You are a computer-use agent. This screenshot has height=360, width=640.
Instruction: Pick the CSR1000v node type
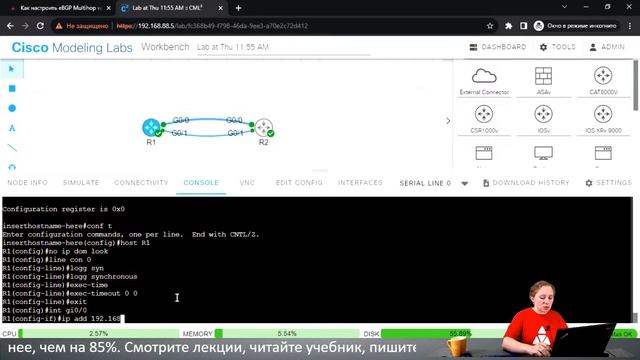tap(484, 119)
